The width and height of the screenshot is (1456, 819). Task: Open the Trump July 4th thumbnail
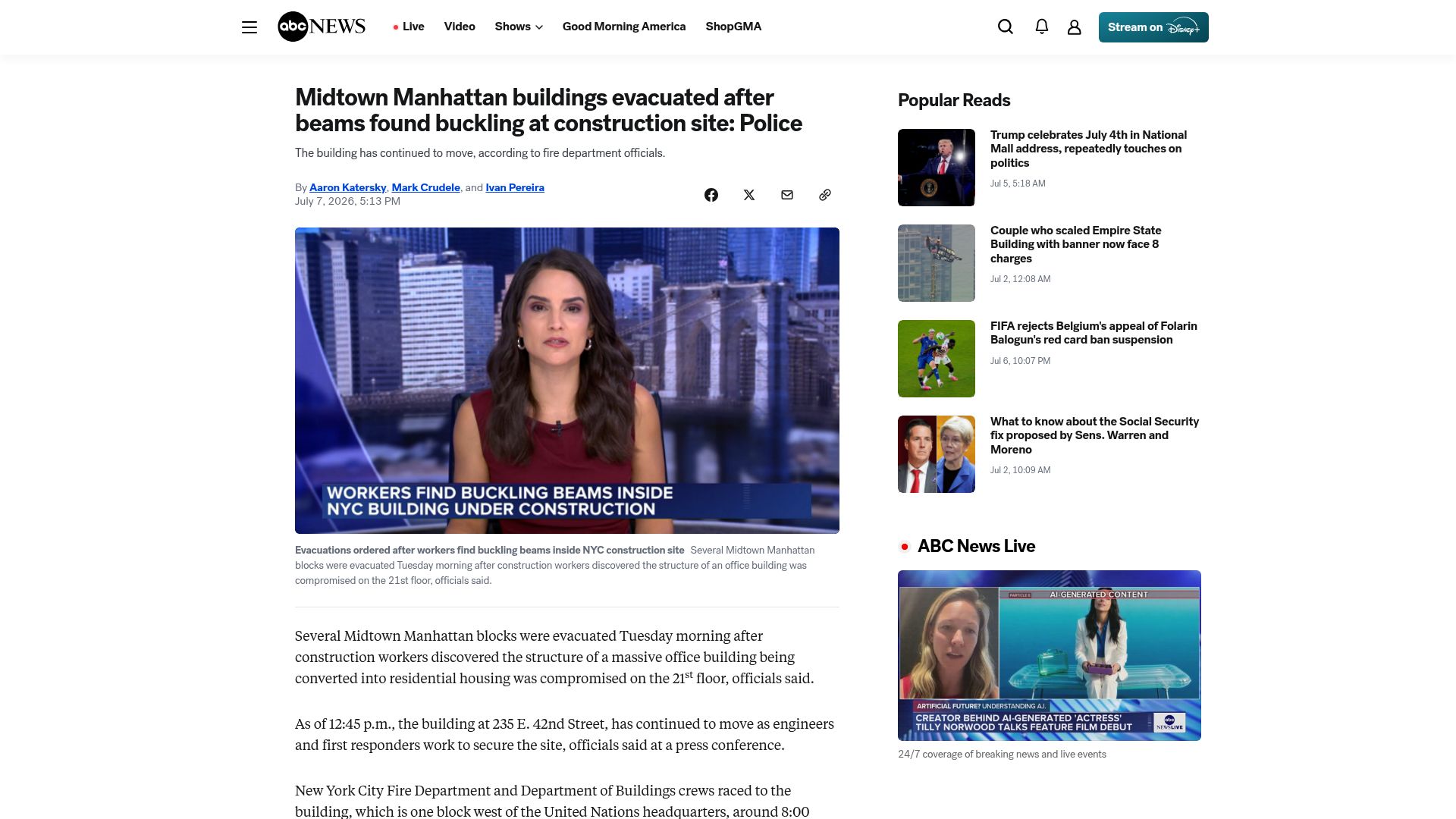coord(937,168)
